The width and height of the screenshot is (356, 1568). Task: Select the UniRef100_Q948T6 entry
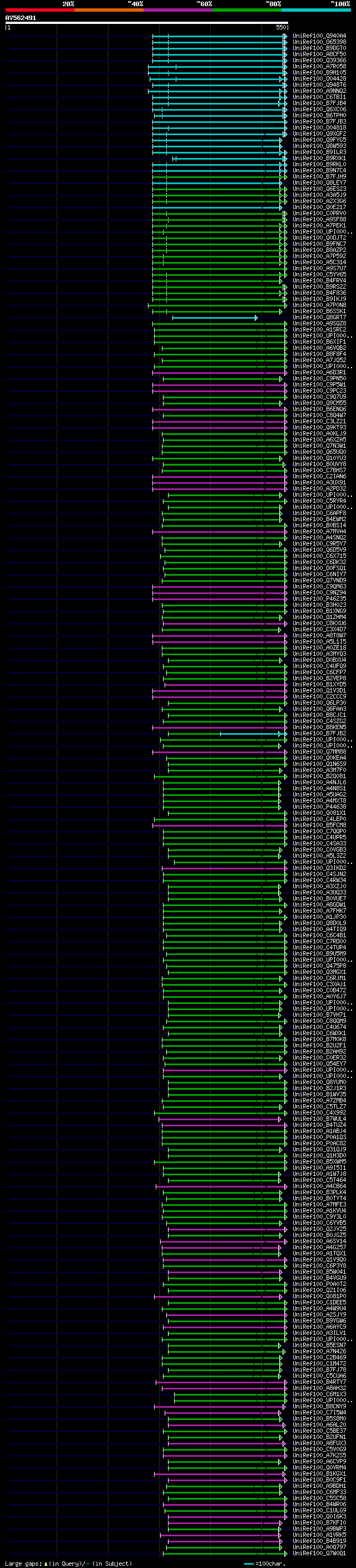pos(319,85)
